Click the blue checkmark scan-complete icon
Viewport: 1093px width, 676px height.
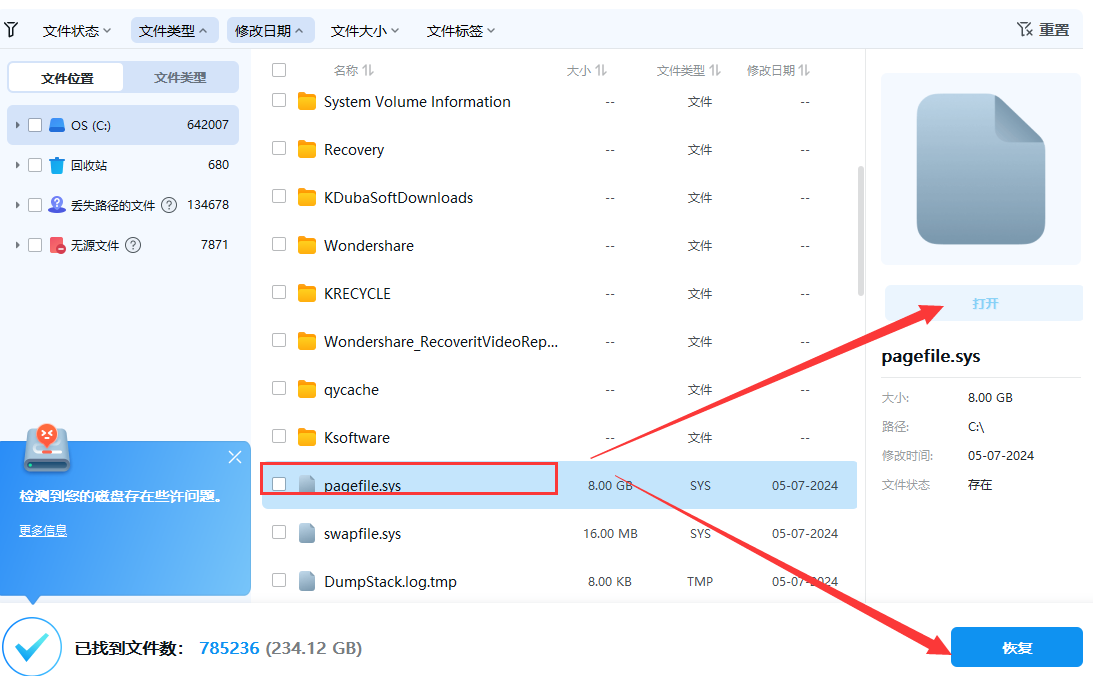point(31,647)
